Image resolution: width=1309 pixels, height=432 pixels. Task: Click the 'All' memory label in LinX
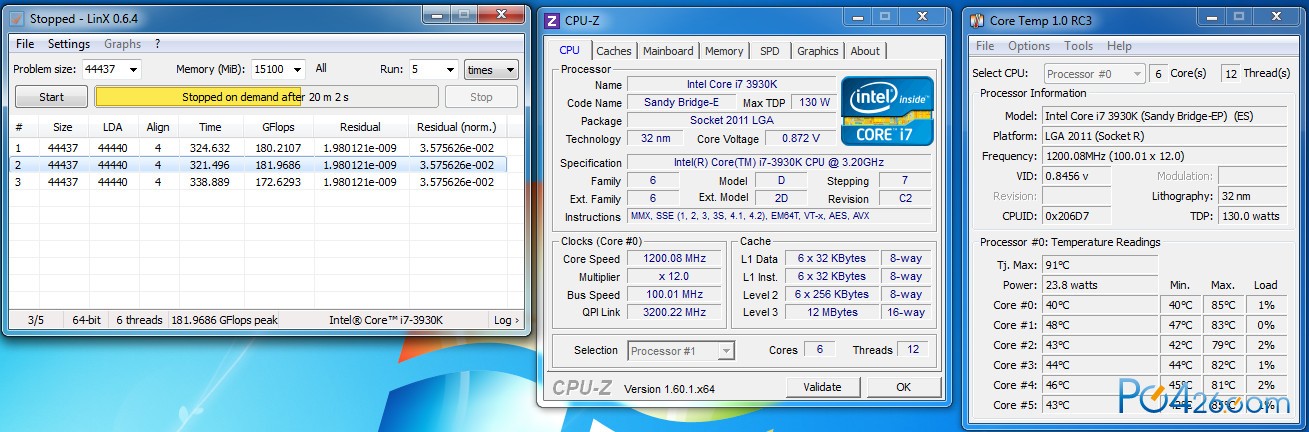(321, 69)
